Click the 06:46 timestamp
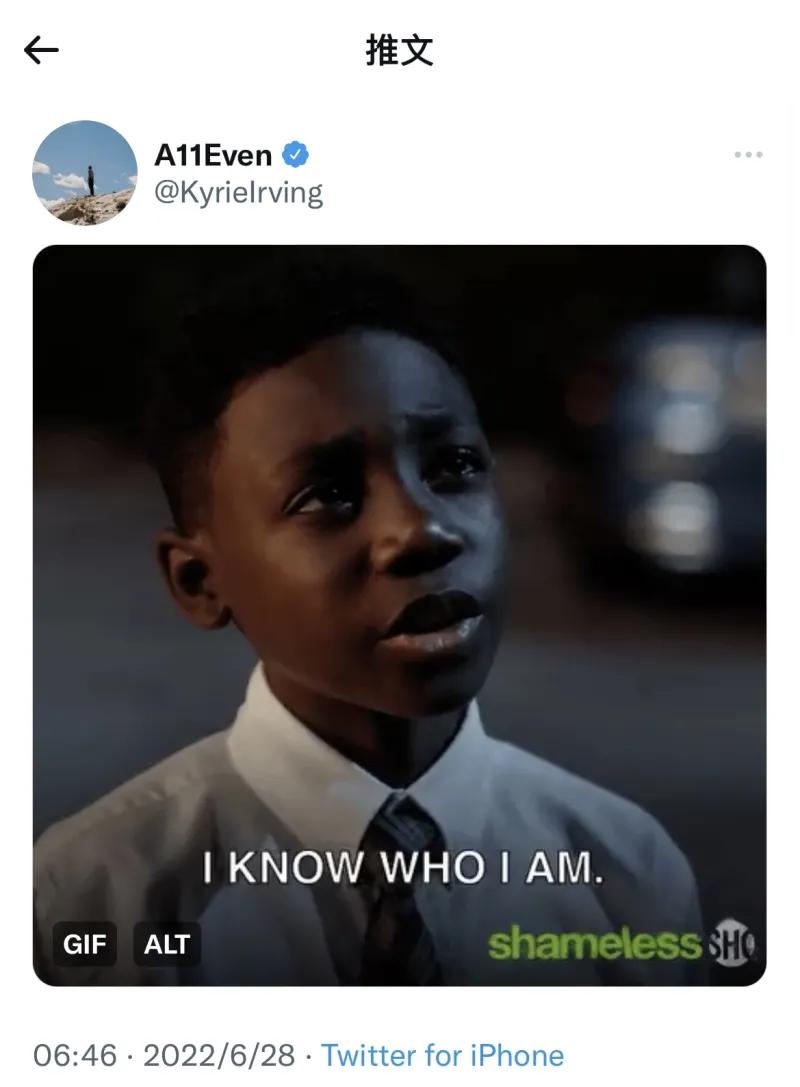Screen dimensions: 800x1087 [75, 1056]
